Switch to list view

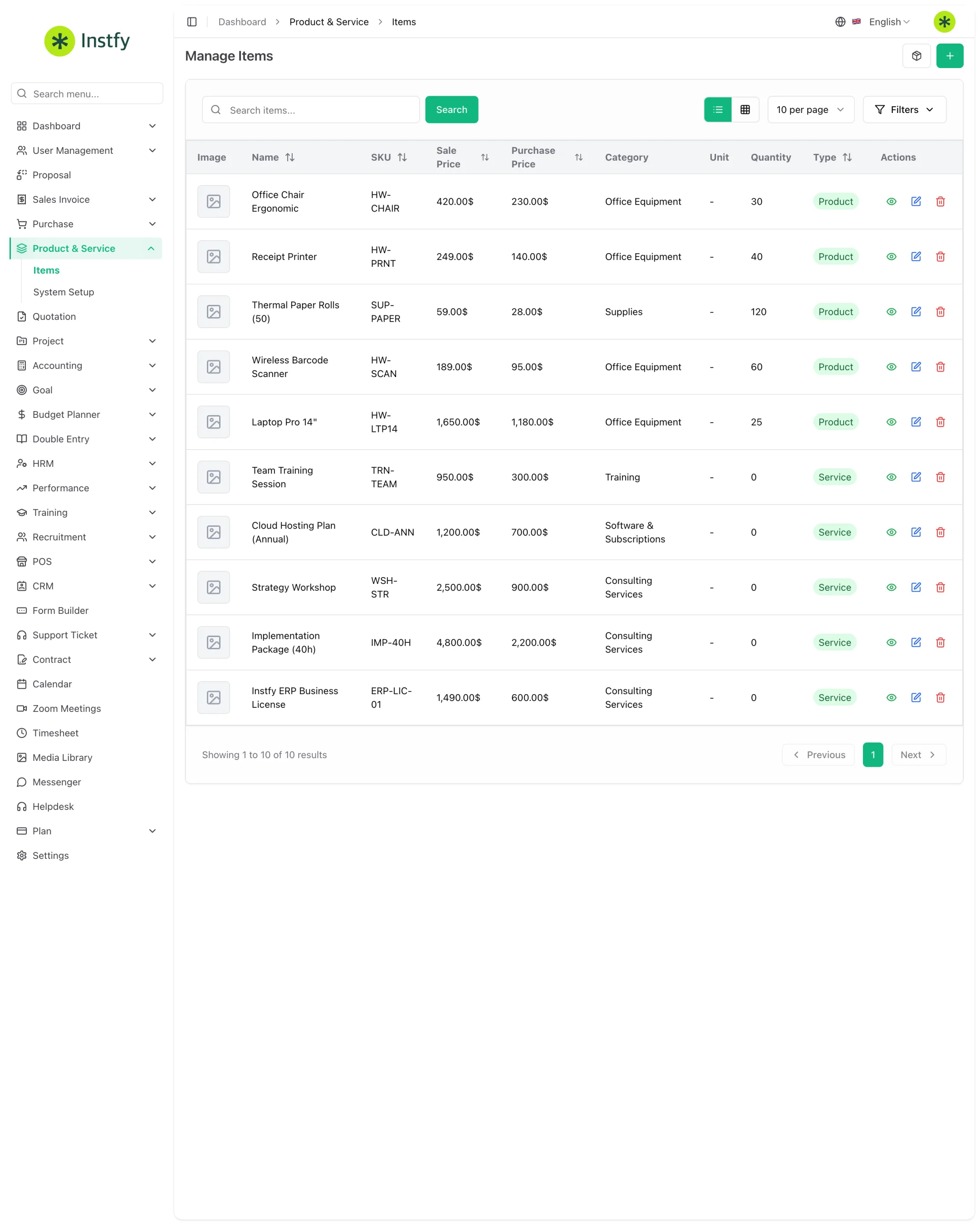(x=717, y=110)
